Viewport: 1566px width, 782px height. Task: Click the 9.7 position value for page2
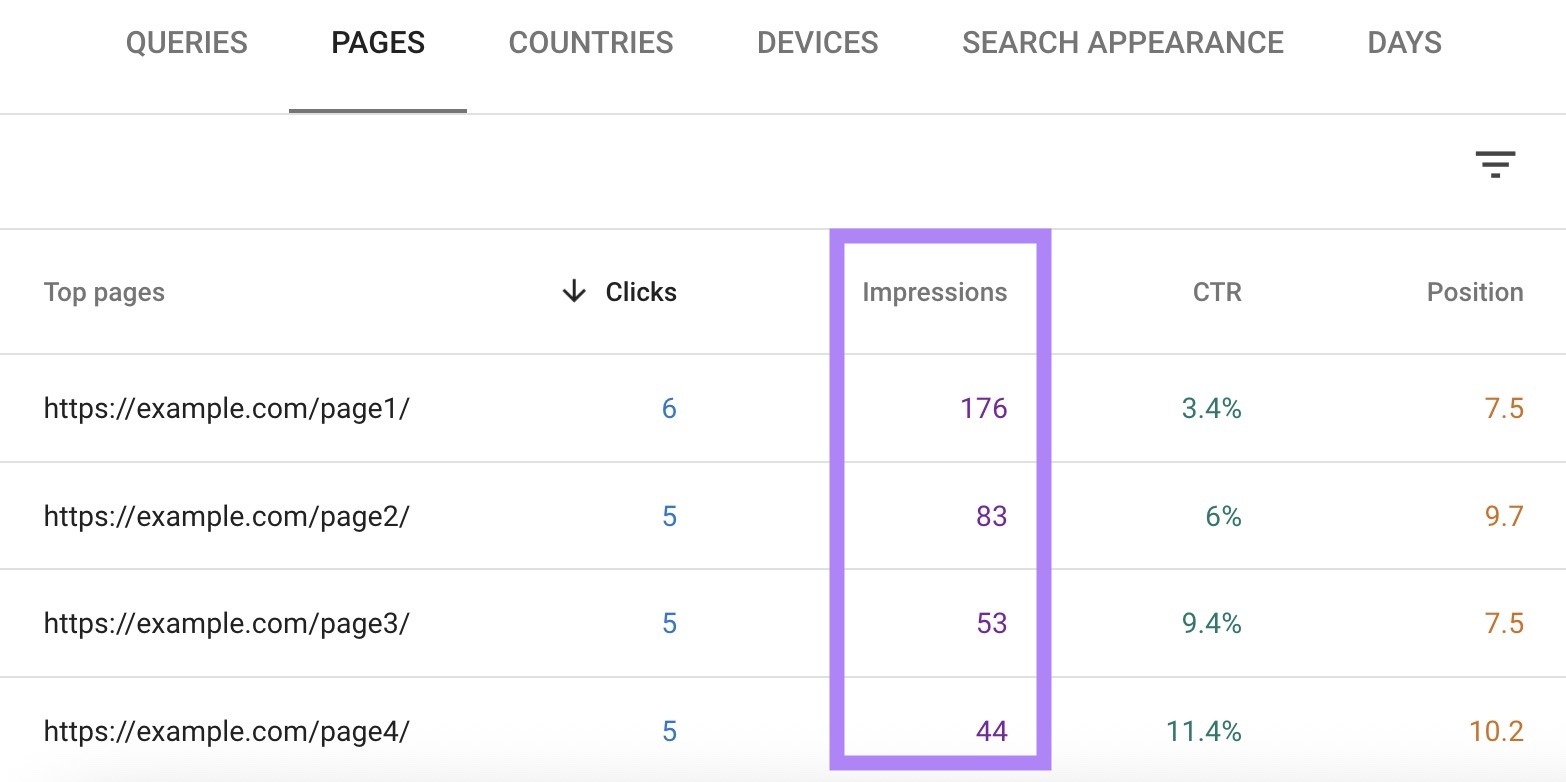click(x=1505, y=516)
